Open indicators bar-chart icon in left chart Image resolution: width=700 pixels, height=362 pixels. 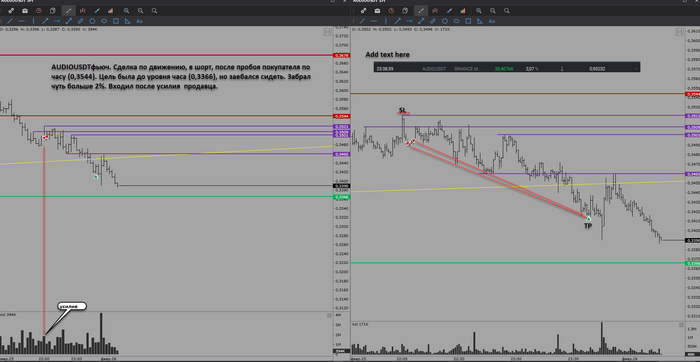110,10
